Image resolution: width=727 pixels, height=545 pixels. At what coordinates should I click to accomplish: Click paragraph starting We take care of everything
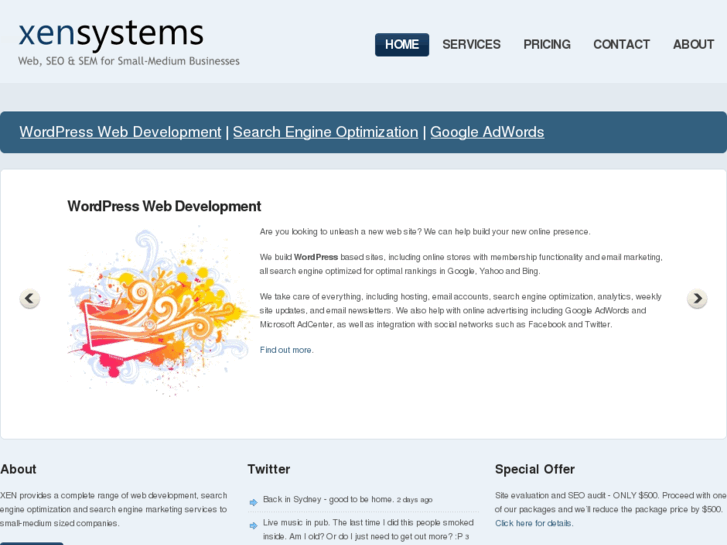[460, 310]
